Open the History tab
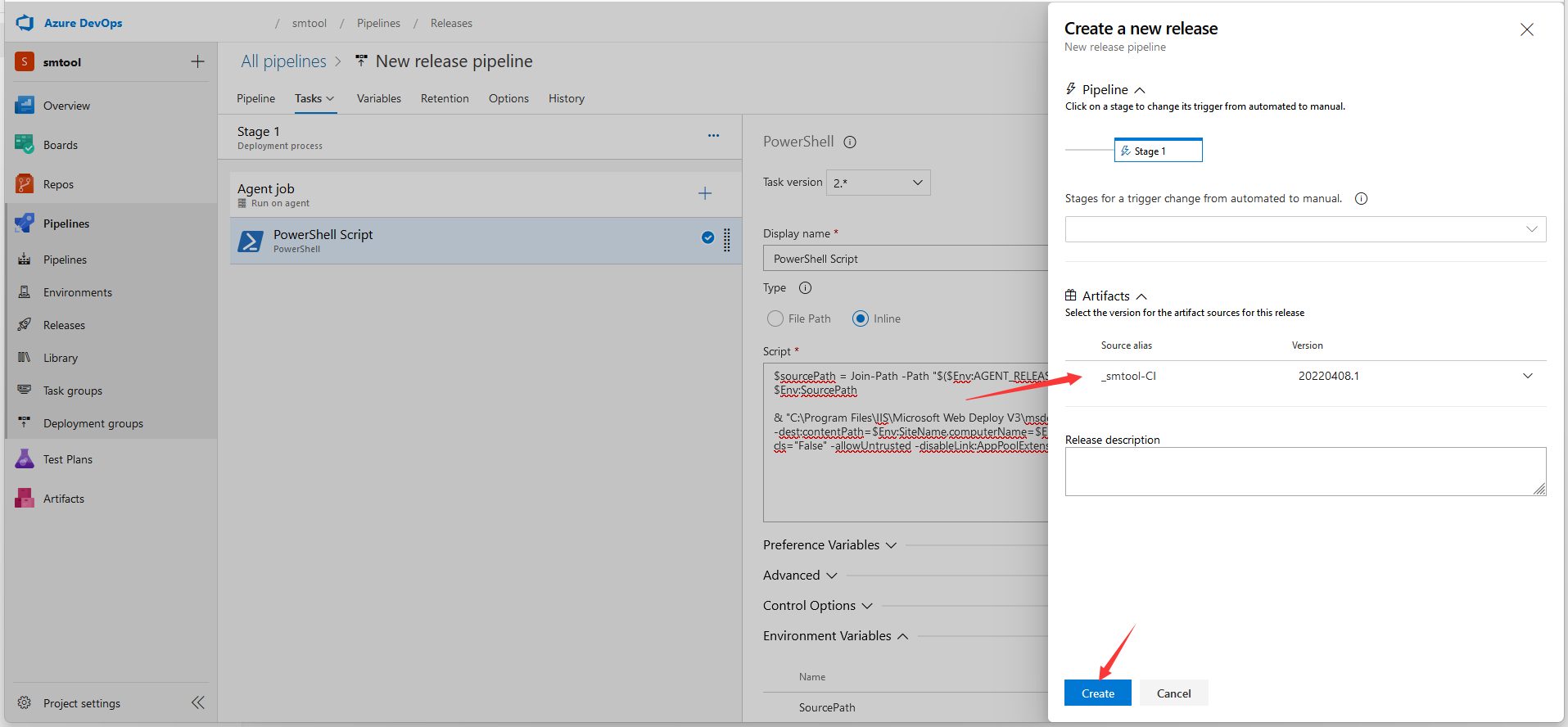This screenshot has height=727, width=1568. tap(566, 98)
